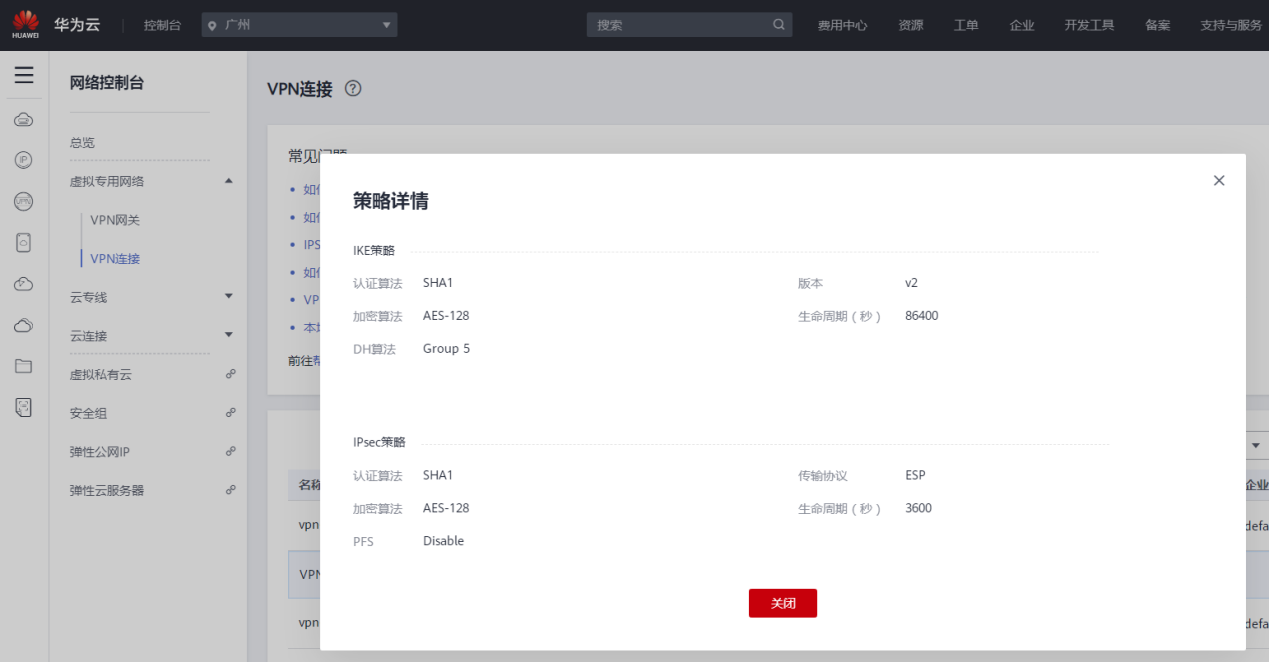Click the search magnifier icon

[x=779, y=25]
